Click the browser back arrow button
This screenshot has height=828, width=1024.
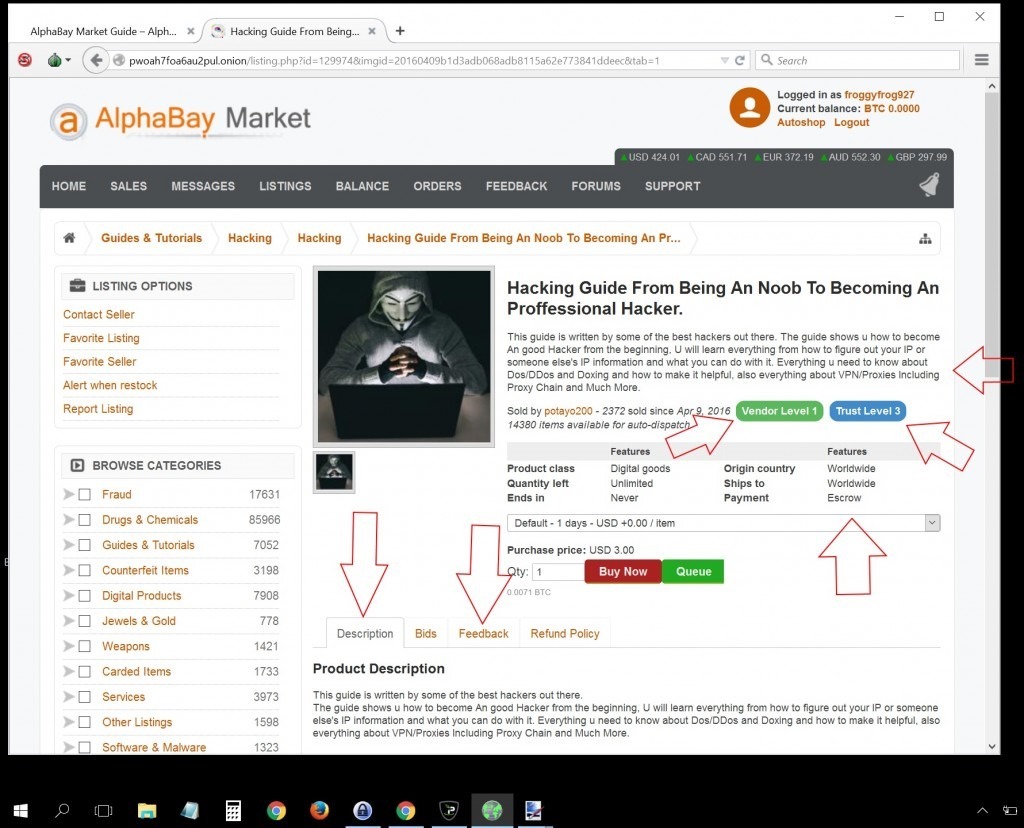(x=96, y=61)
